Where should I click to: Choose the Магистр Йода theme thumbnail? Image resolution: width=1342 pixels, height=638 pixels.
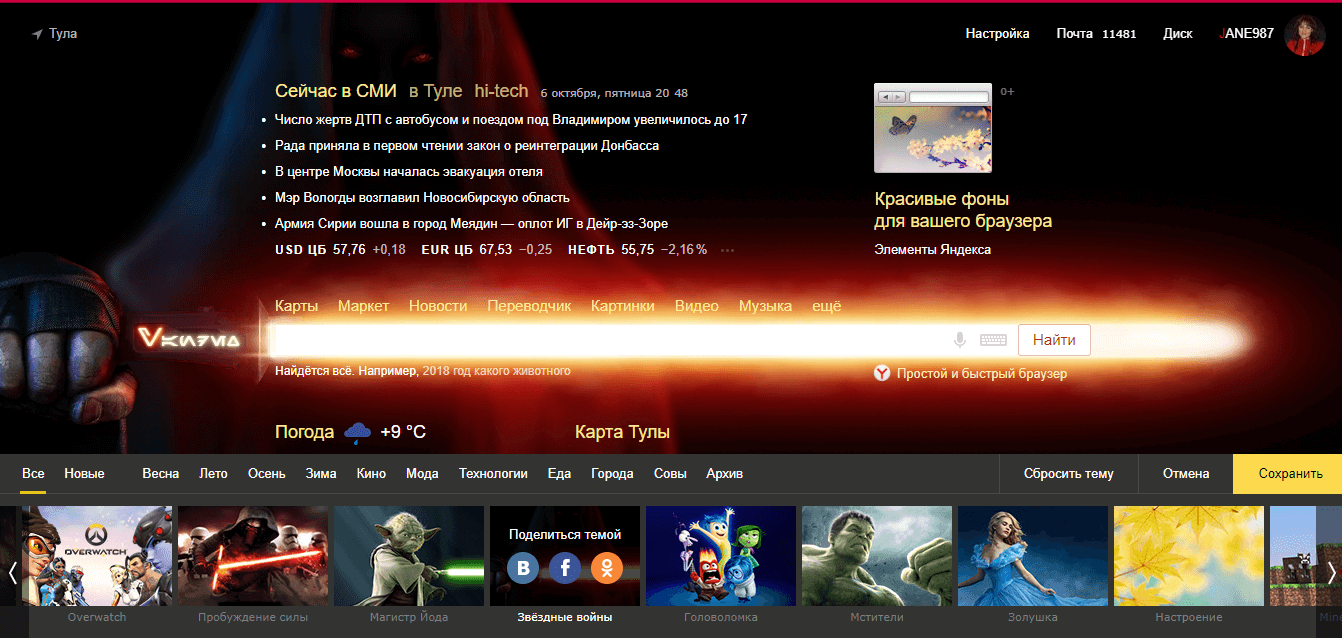point(409,556)
